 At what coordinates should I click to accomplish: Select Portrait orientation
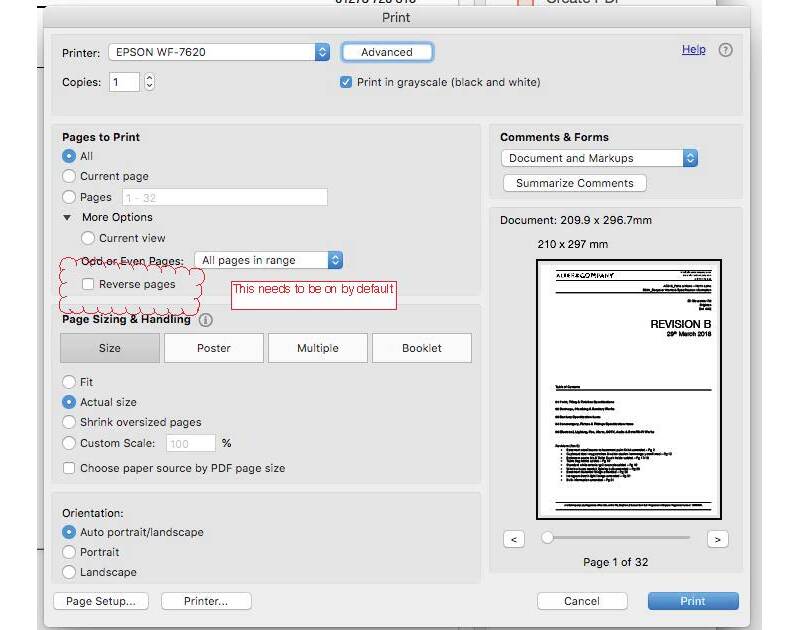[x=69, y=552]
